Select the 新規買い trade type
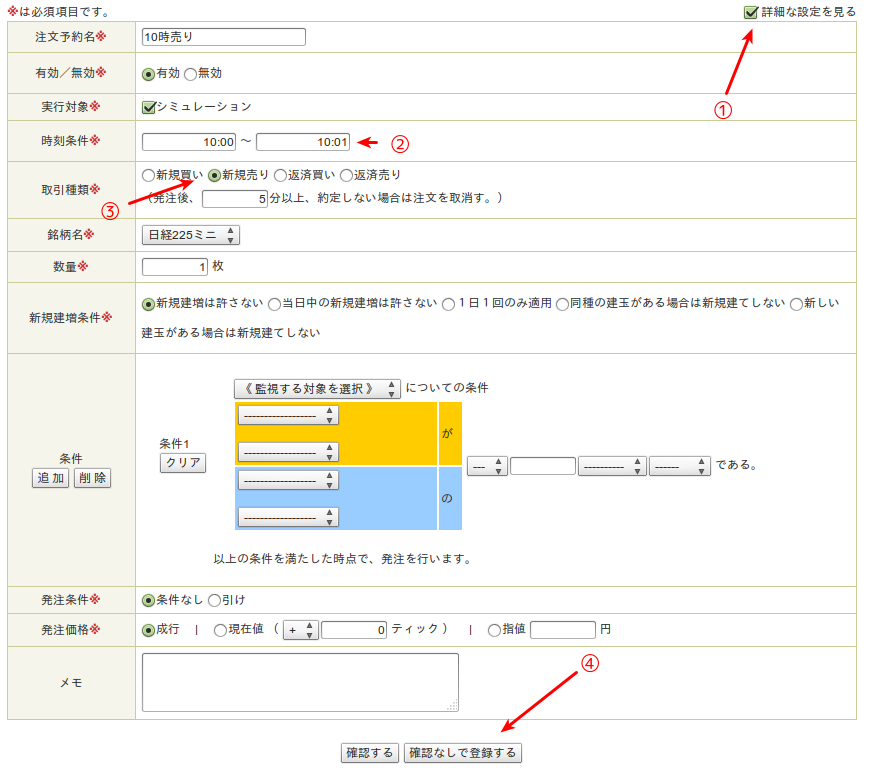Image resolution: width=880 pixels, height=769 pixels. coord(149,174)
